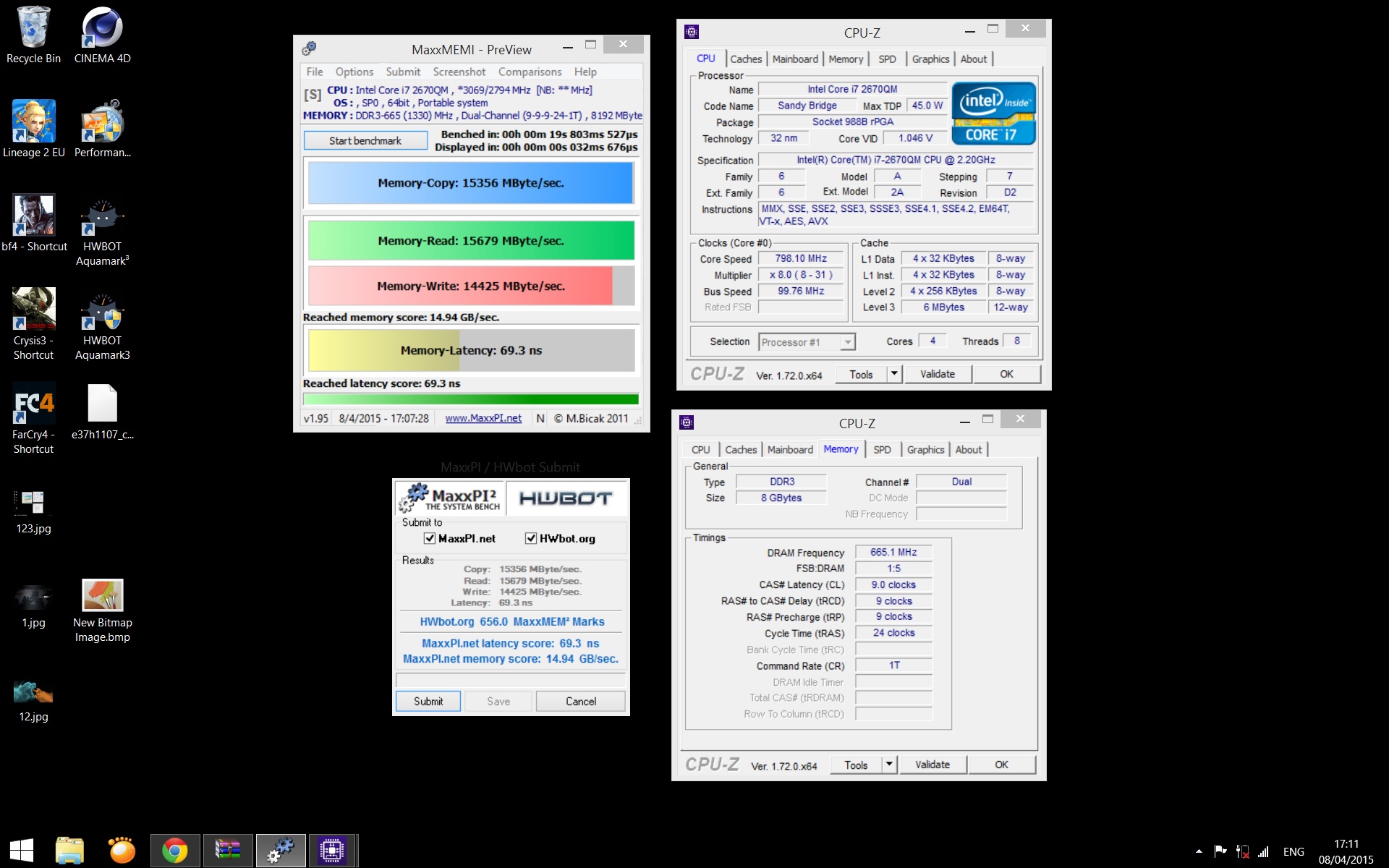The image size is (1389, 868).
Task: Select the 12.jpg file thumbnail
Action: pos(33,692)
